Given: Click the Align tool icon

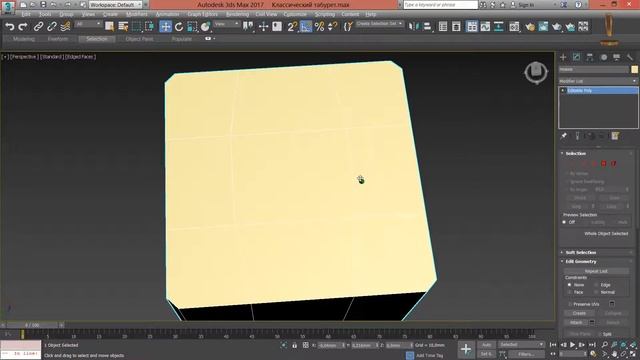Looking at the screenshot, I should [427, 27].
